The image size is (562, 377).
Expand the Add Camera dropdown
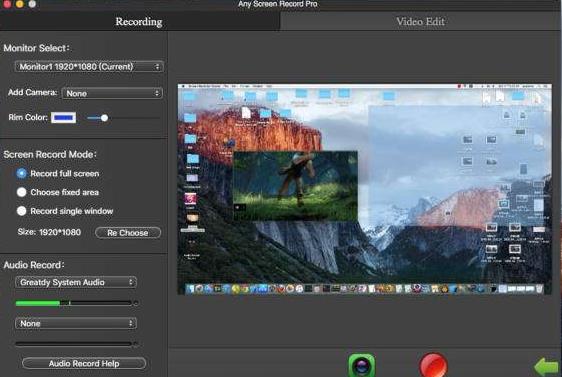pos(112,93)
